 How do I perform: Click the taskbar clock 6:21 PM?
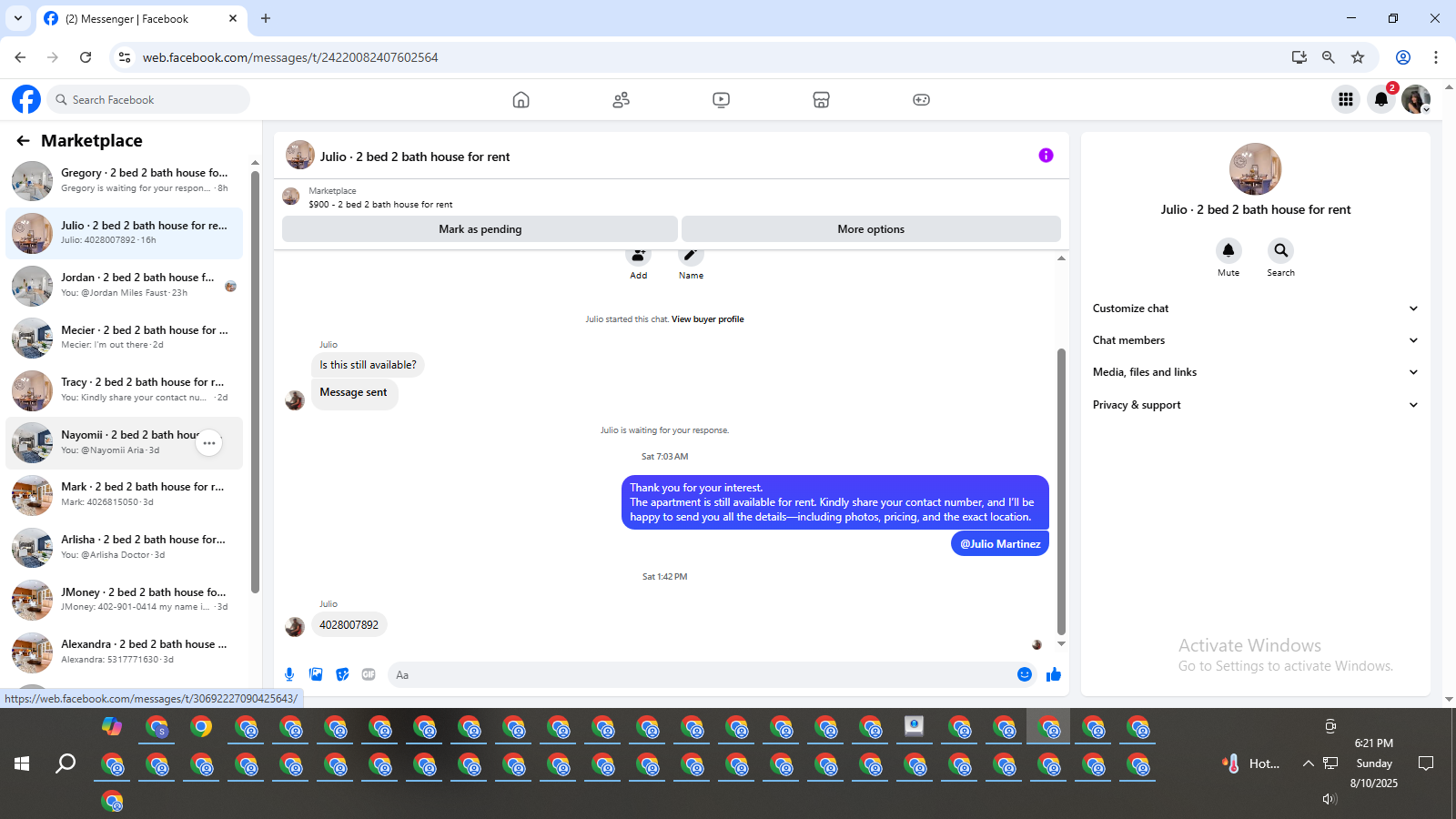(1373, 743)
